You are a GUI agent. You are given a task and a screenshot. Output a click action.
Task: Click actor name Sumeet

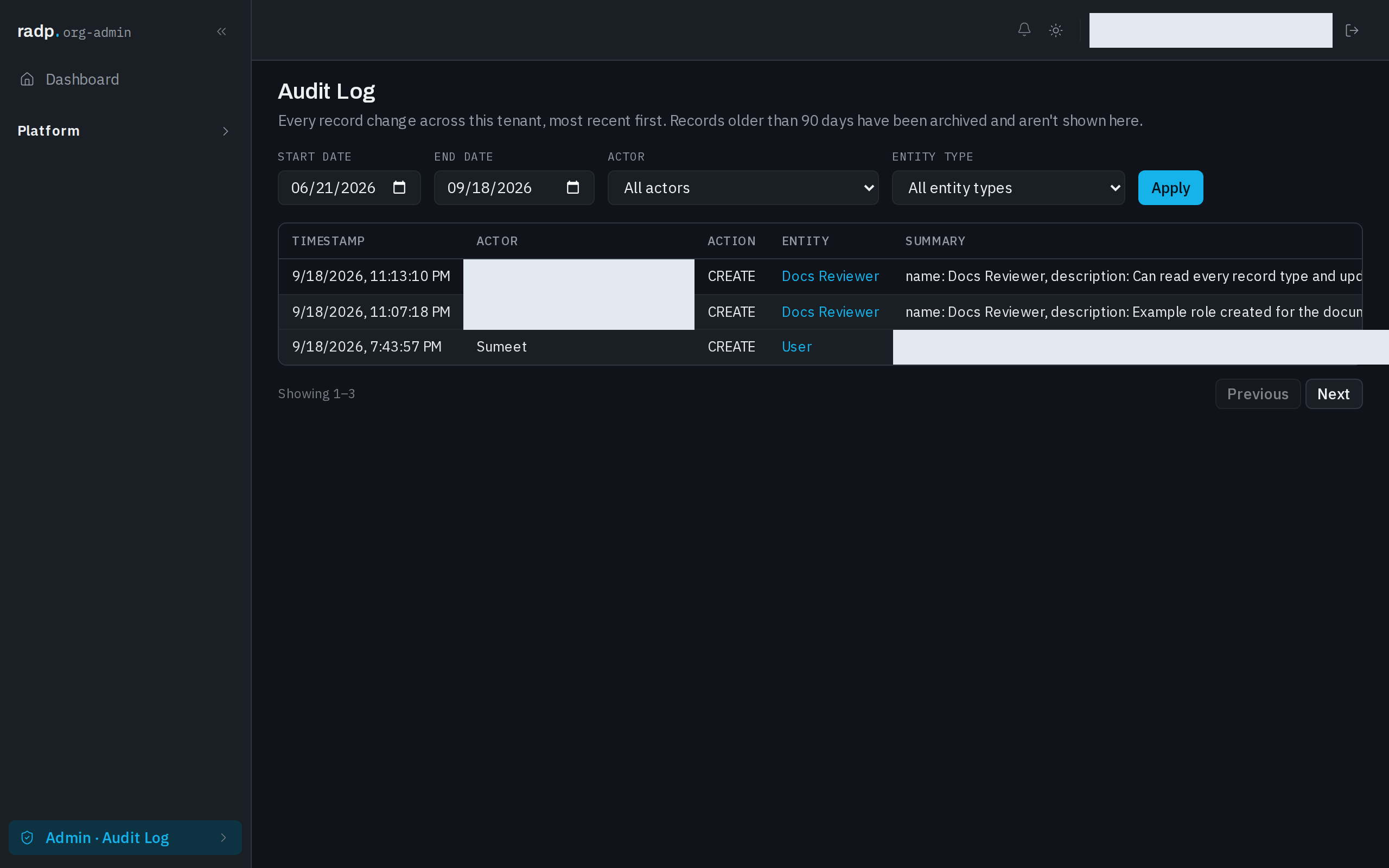501,347
